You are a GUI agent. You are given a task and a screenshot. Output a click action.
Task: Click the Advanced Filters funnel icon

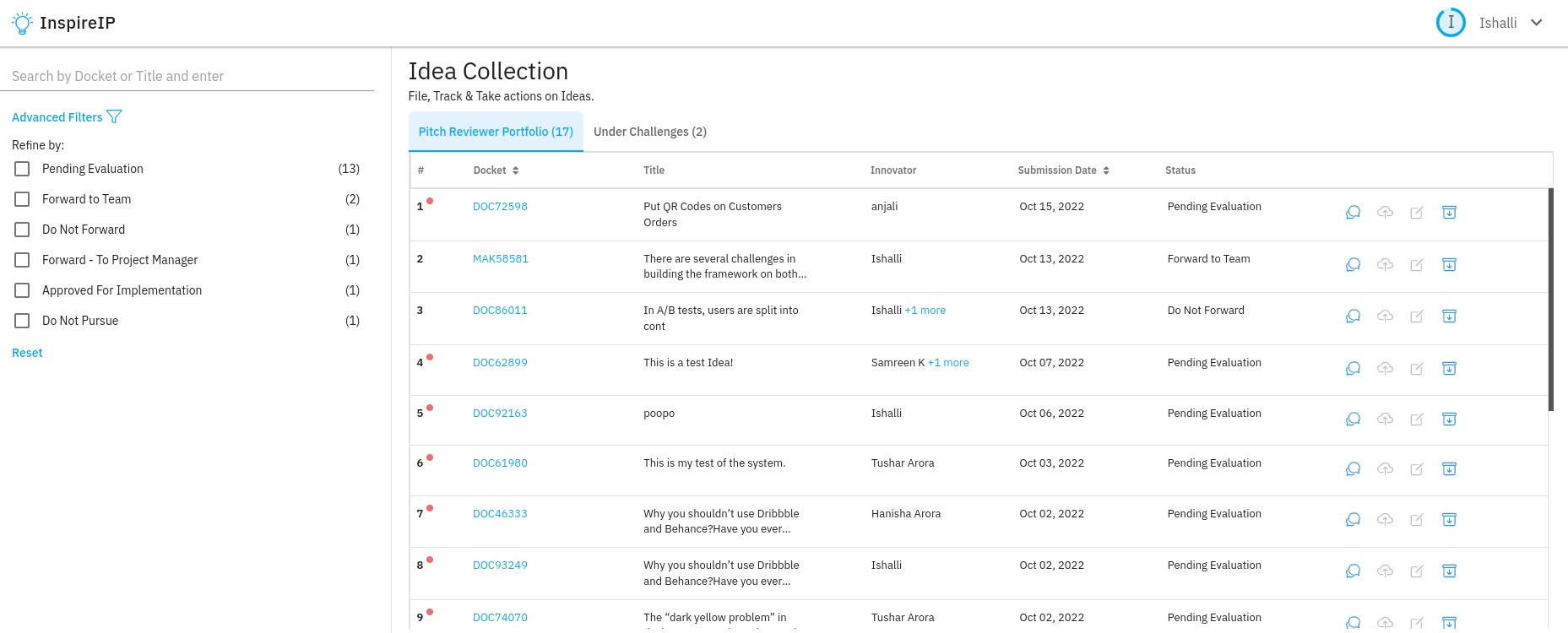[114, 117]
